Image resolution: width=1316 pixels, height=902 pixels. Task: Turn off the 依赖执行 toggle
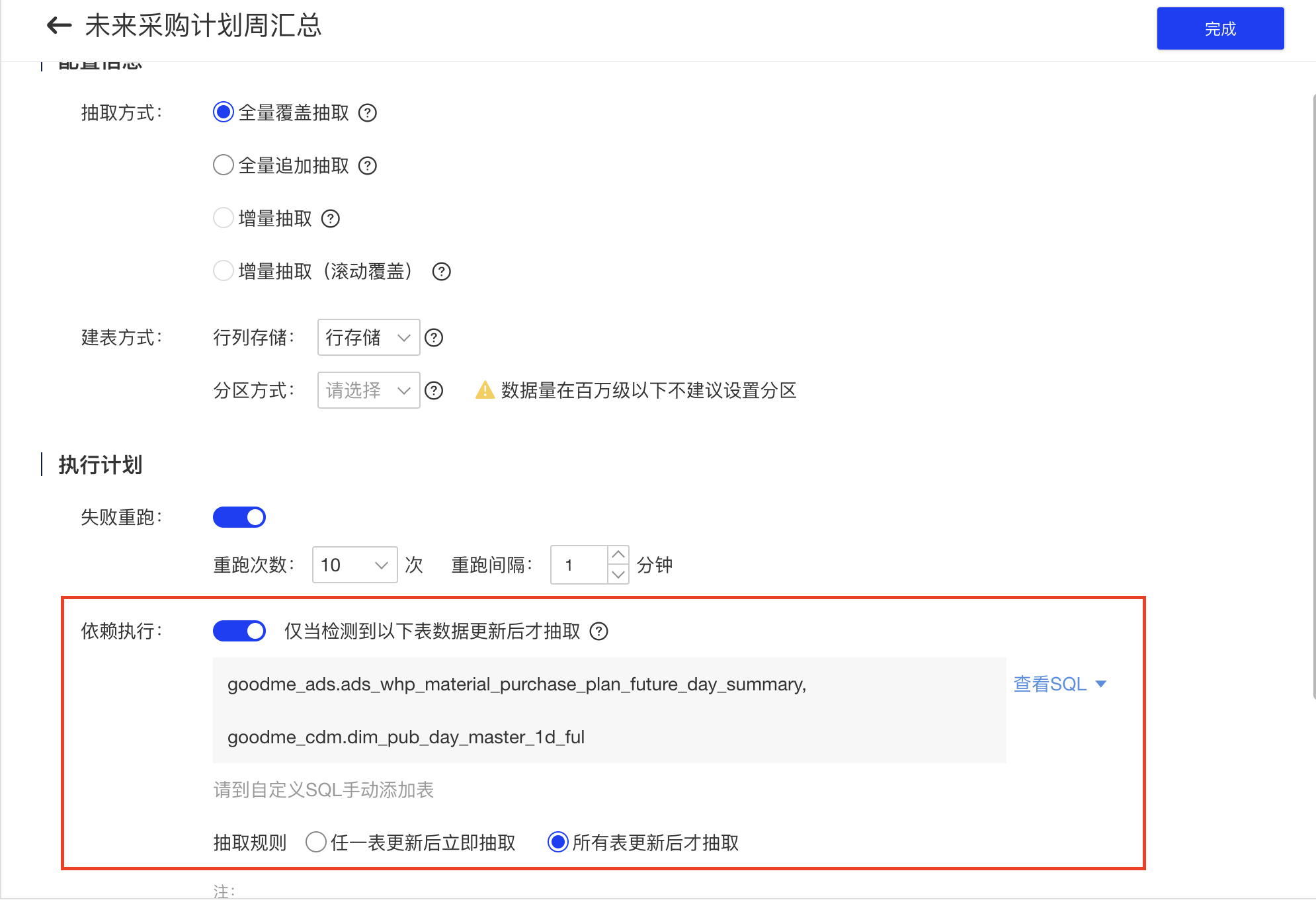click(239, 631)
